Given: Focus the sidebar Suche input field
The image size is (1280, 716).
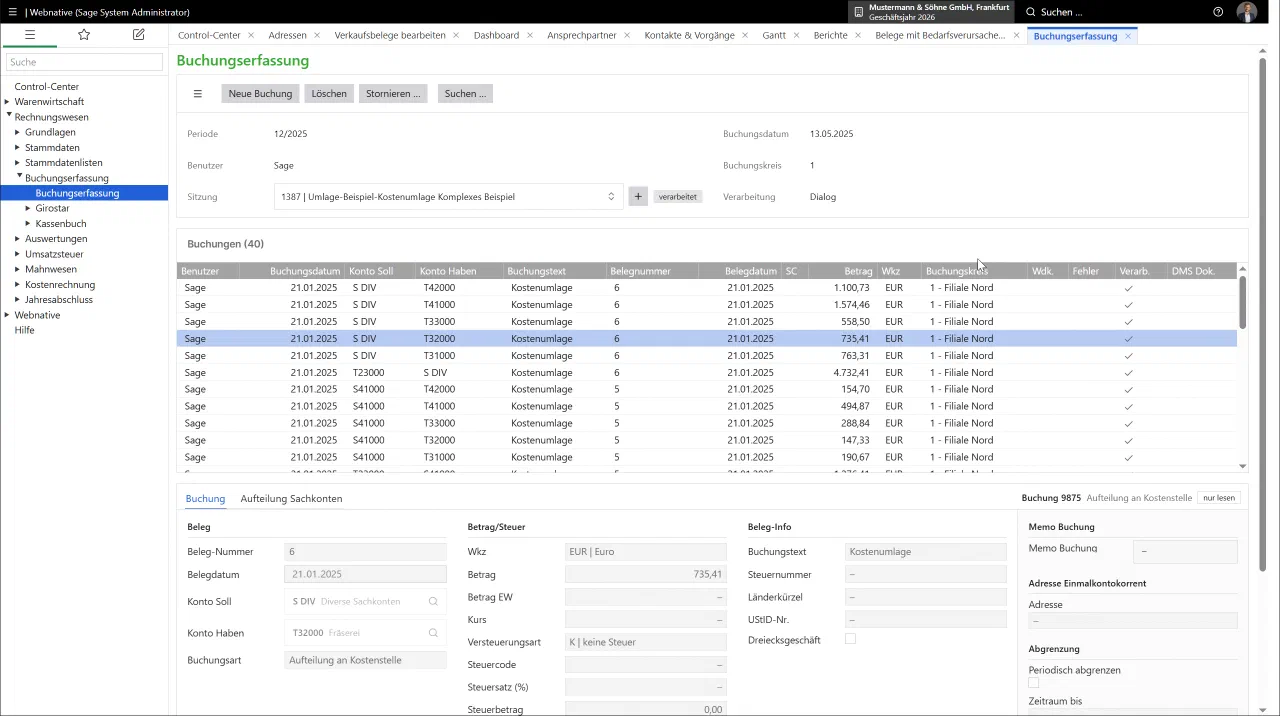Looking at the screenshot, I should pyautogui.click(x=84, y=62).
